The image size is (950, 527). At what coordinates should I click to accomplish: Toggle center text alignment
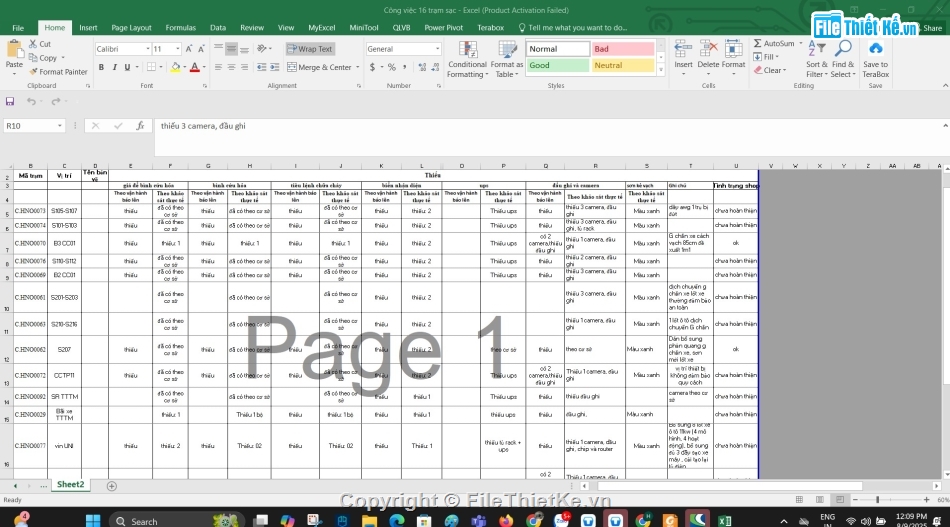231,67
